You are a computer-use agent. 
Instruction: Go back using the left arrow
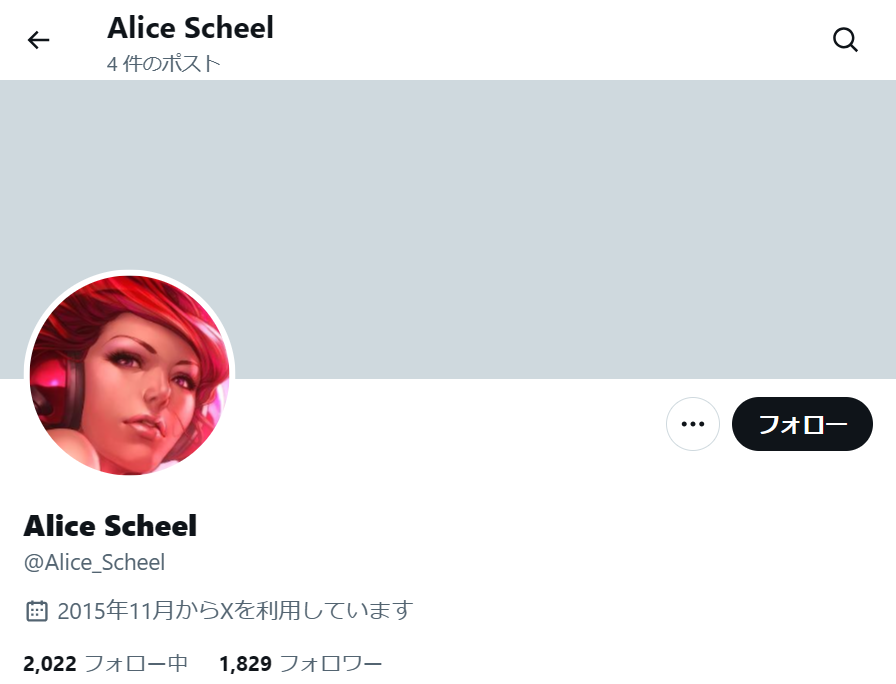tap(38, 40)
